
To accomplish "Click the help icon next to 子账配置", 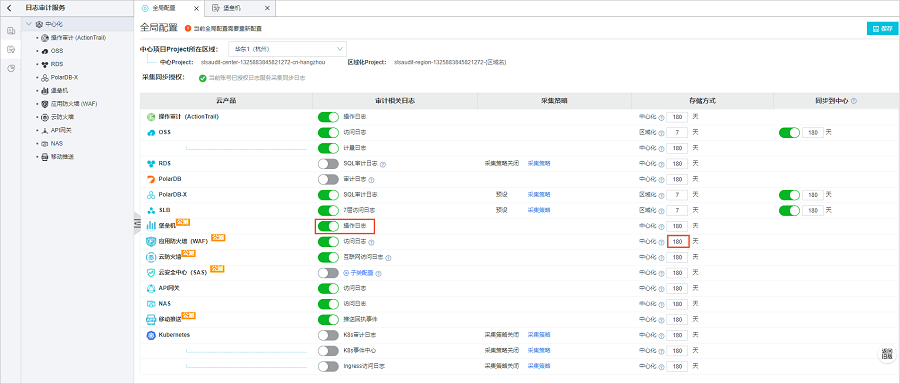I will click(x=378, y=273).
